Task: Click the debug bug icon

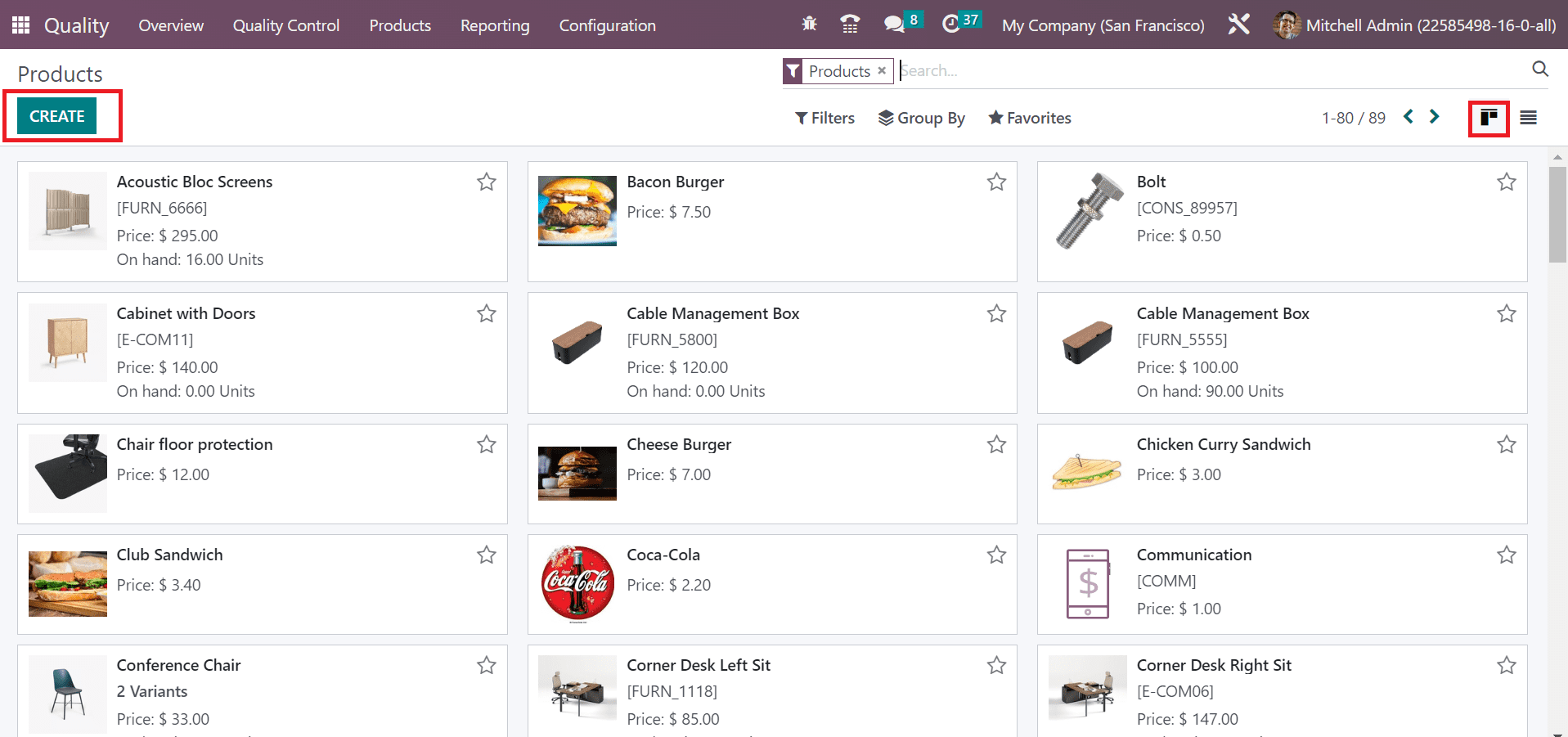Action: click(x=809, y=25)
